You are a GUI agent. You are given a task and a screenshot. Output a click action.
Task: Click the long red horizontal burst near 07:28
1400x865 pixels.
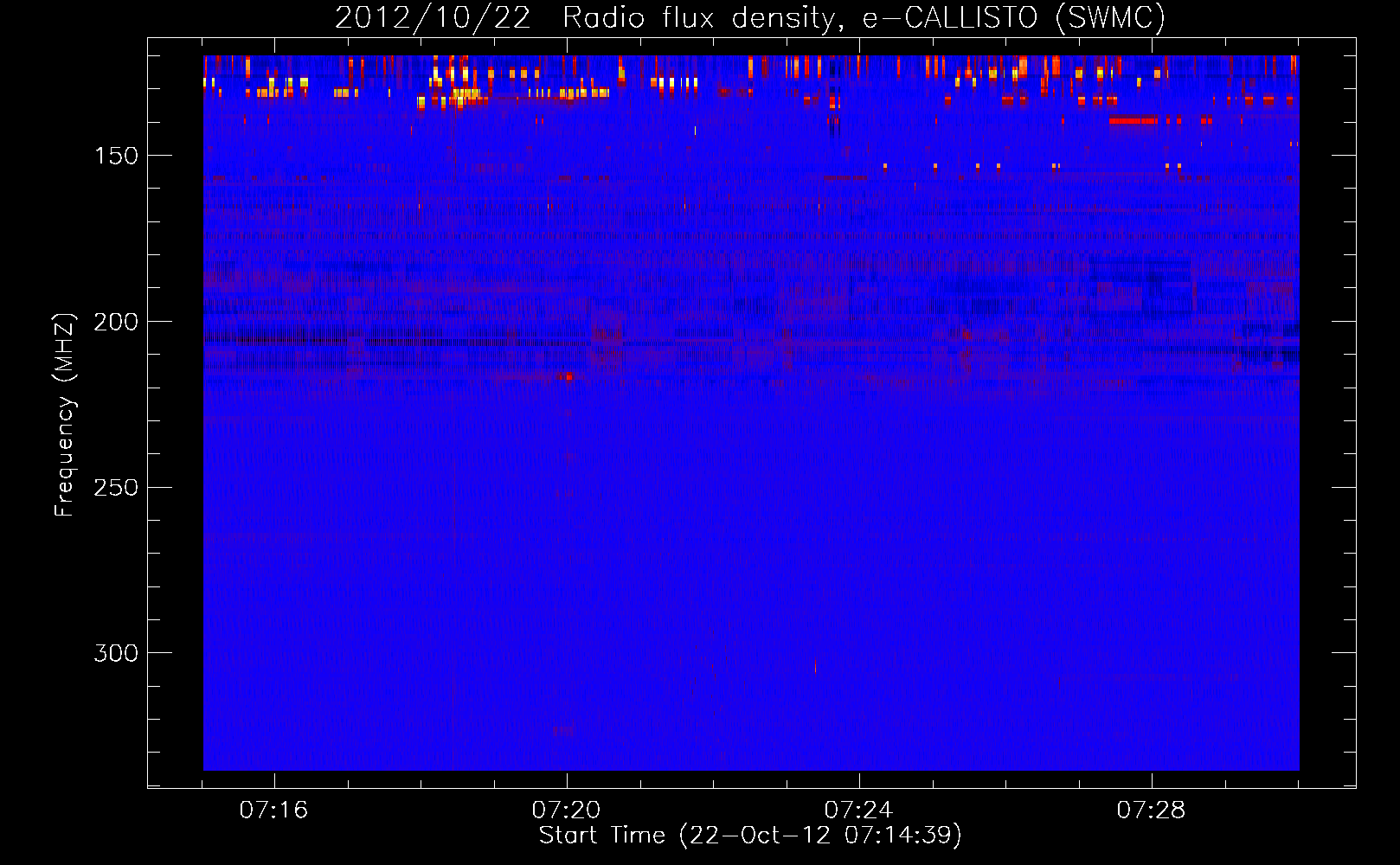pos(1133,121)
